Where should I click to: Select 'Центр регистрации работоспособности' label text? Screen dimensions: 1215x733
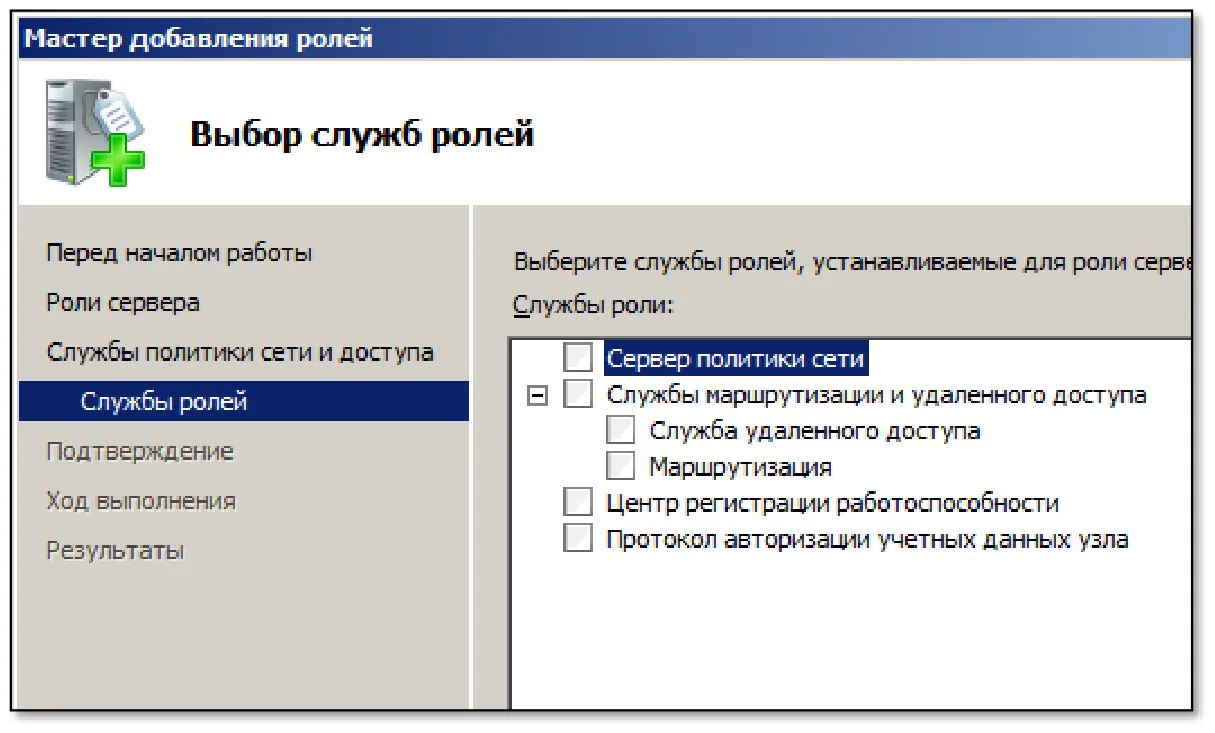tap(833, 503)
